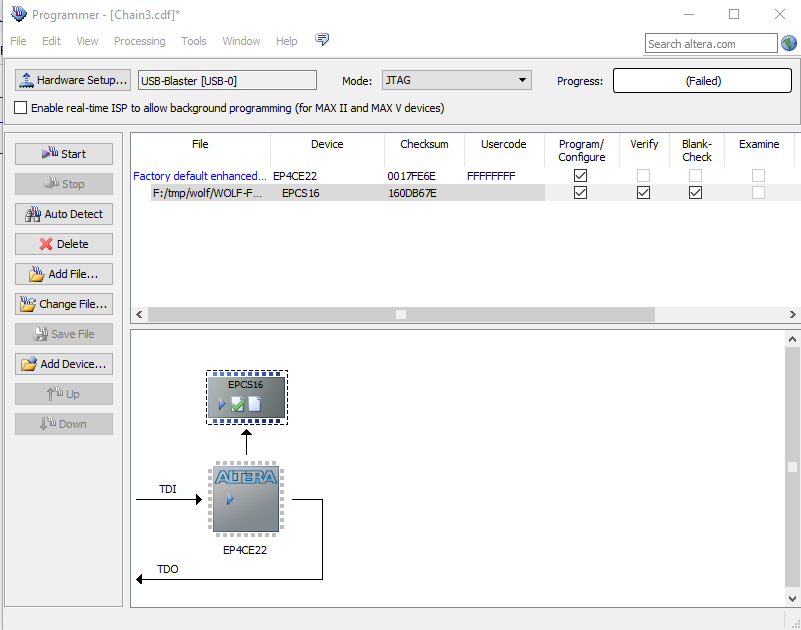Click Change File button
This screenshot has height=630, width=801.
point(64,305)
